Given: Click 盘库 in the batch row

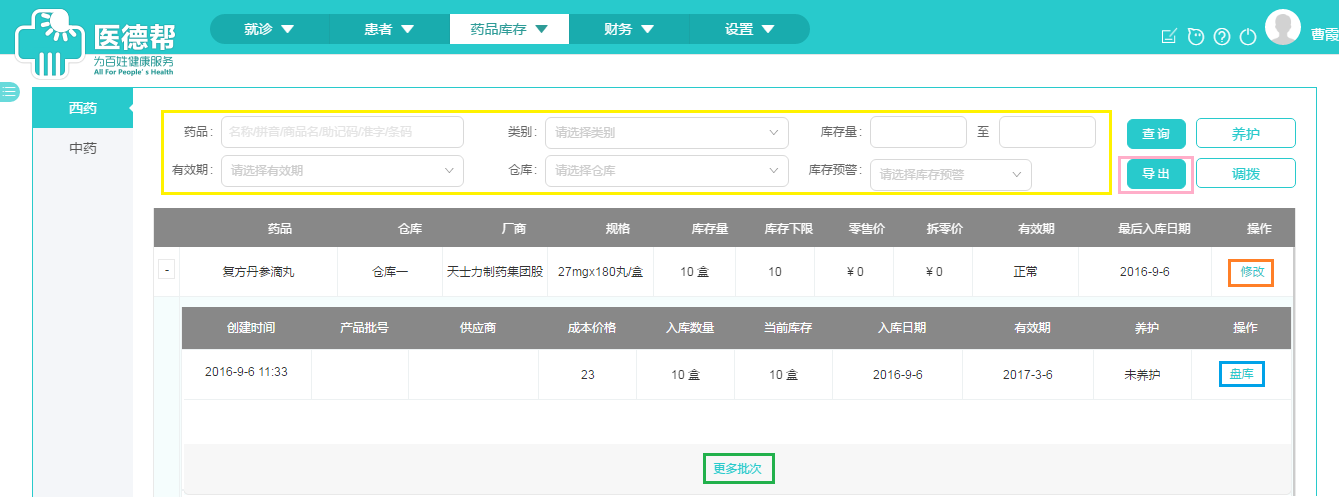Looking at the screenshot, I should pos(1242,374).
